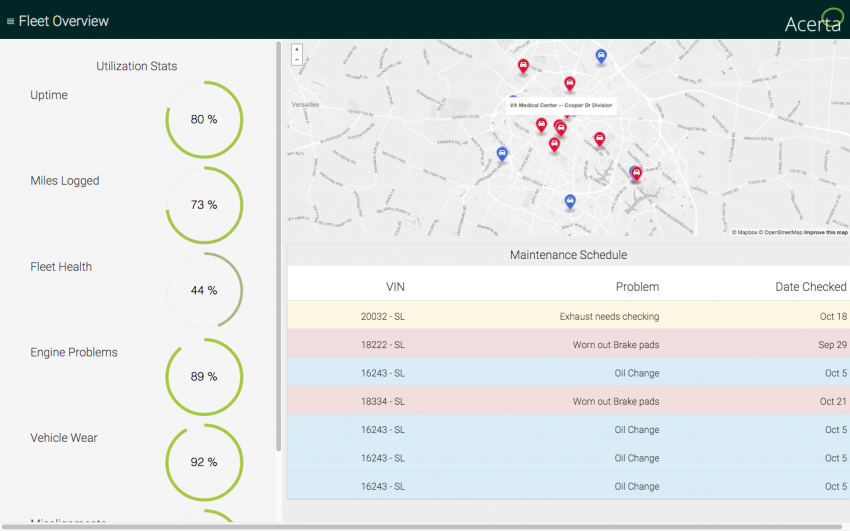Select the bottommost blue vehicle pin on map
The image size is (850, 531).
[x=570, y=202]
